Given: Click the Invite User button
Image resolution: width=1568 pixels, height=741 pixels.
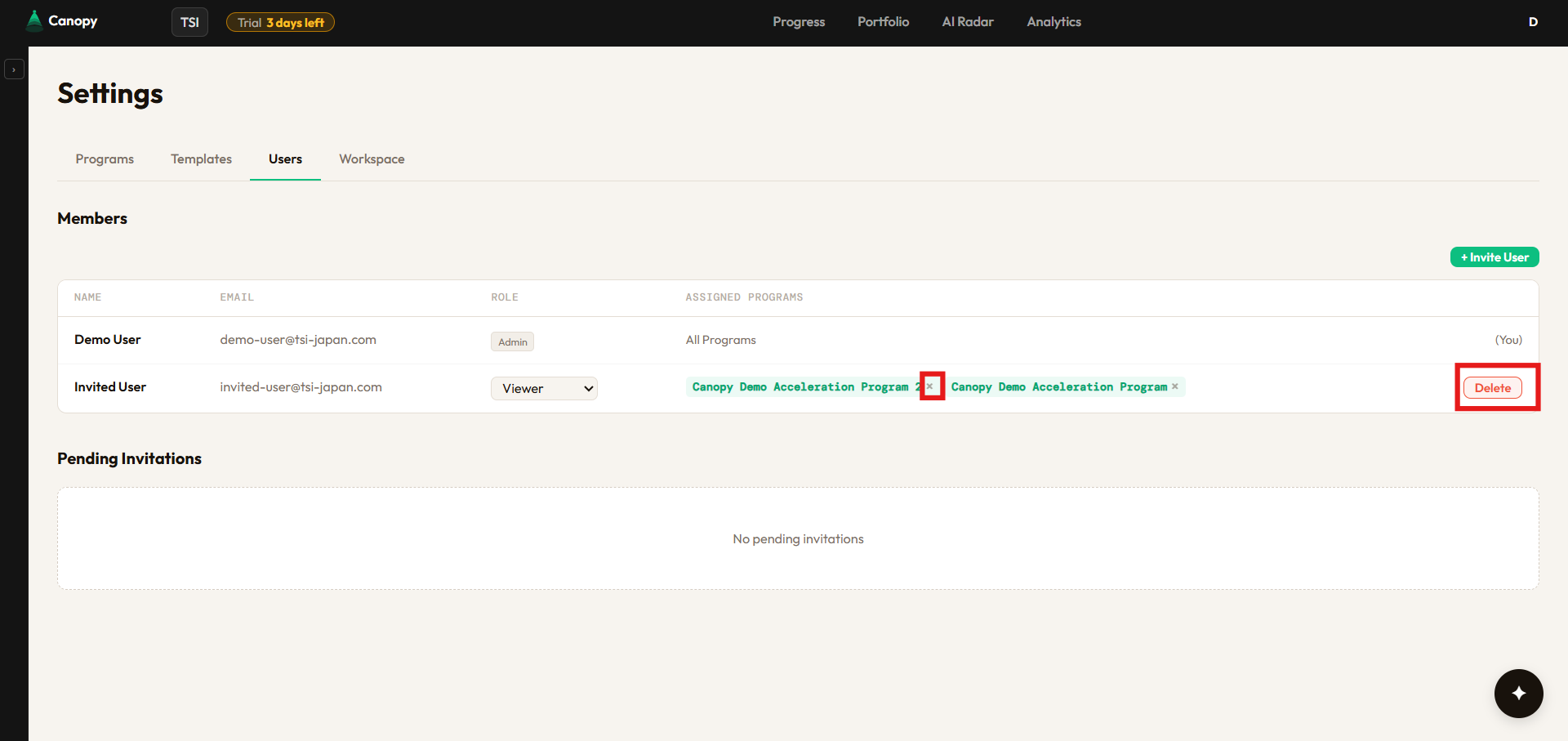Looking at the screenshot, I should tap(1494, 257).
